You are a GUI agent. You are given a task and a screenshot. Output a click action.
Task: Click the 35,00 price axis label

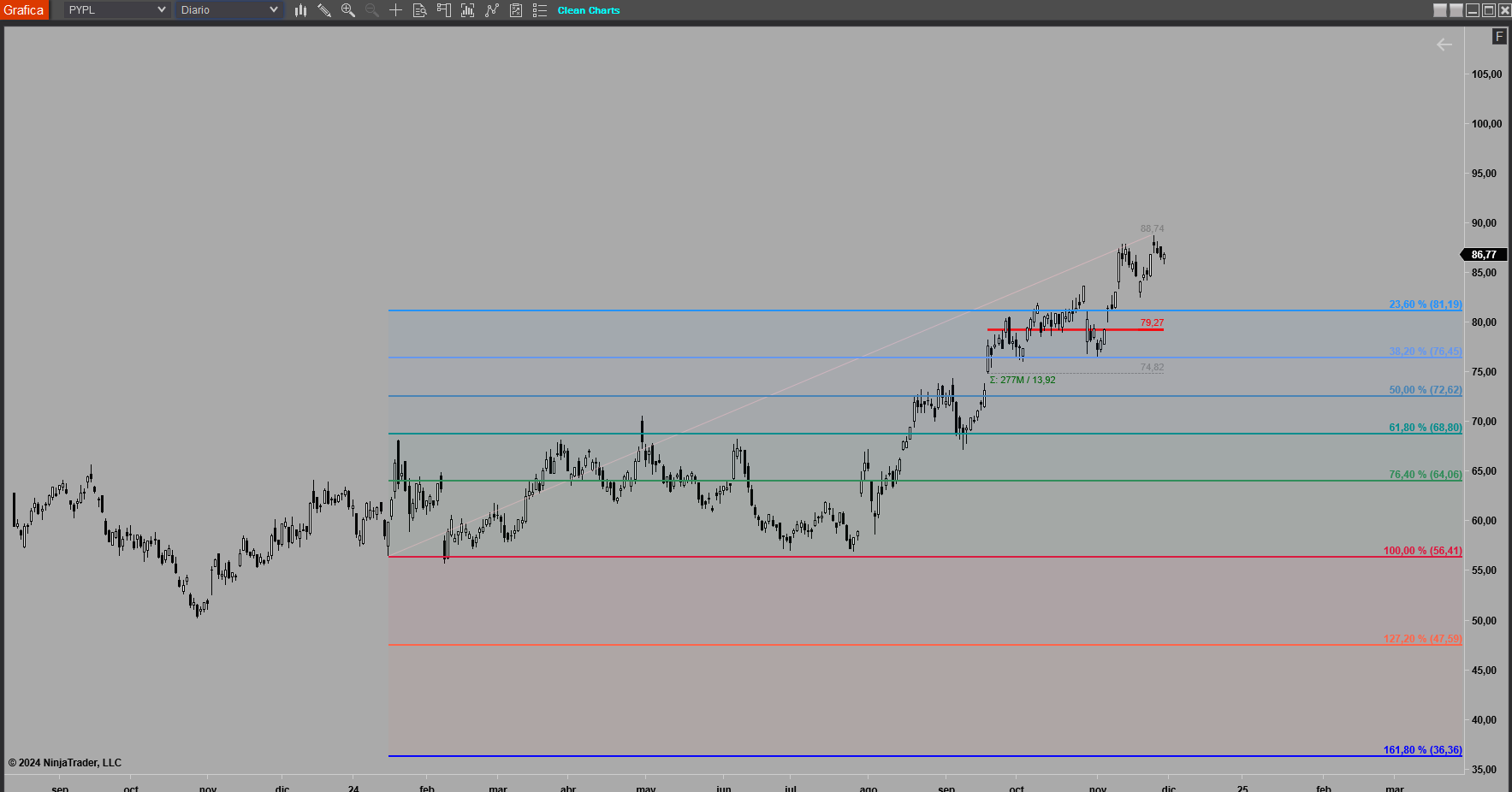1484,770
